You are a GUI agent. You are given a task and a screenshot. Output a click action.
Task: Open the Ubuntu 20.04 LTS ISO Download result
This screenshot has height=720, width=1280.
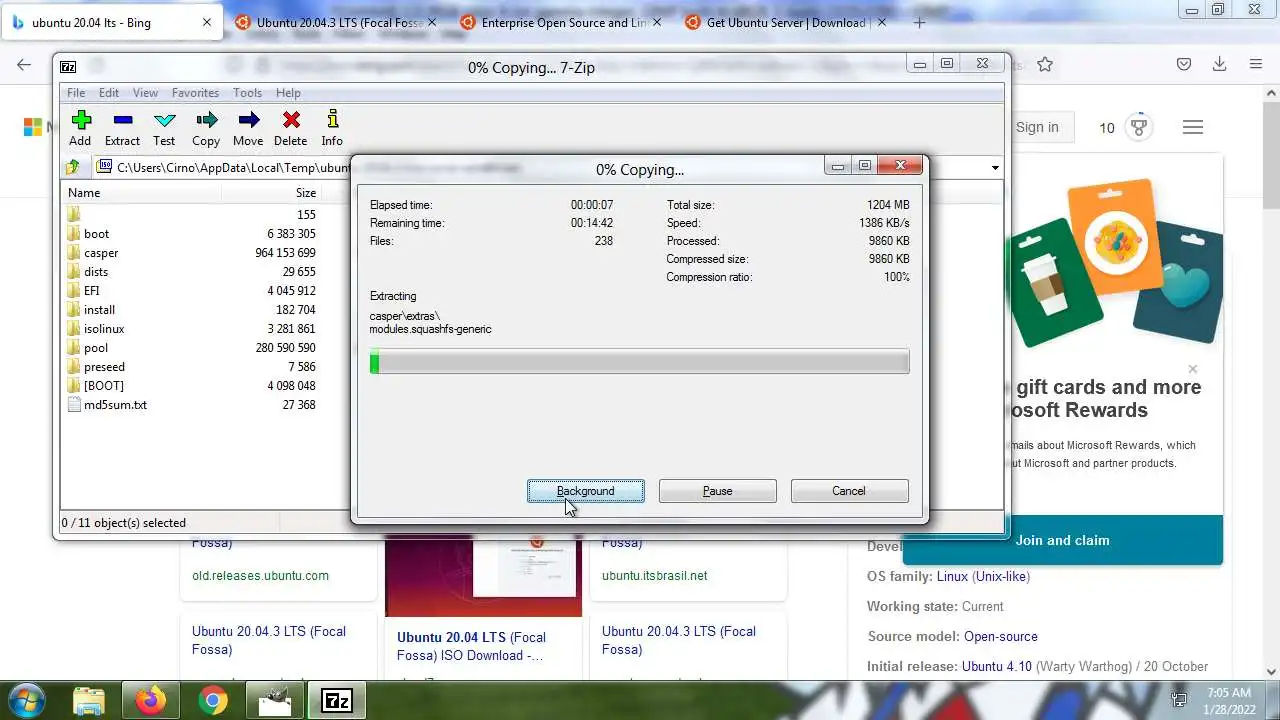tap(471, 646)
